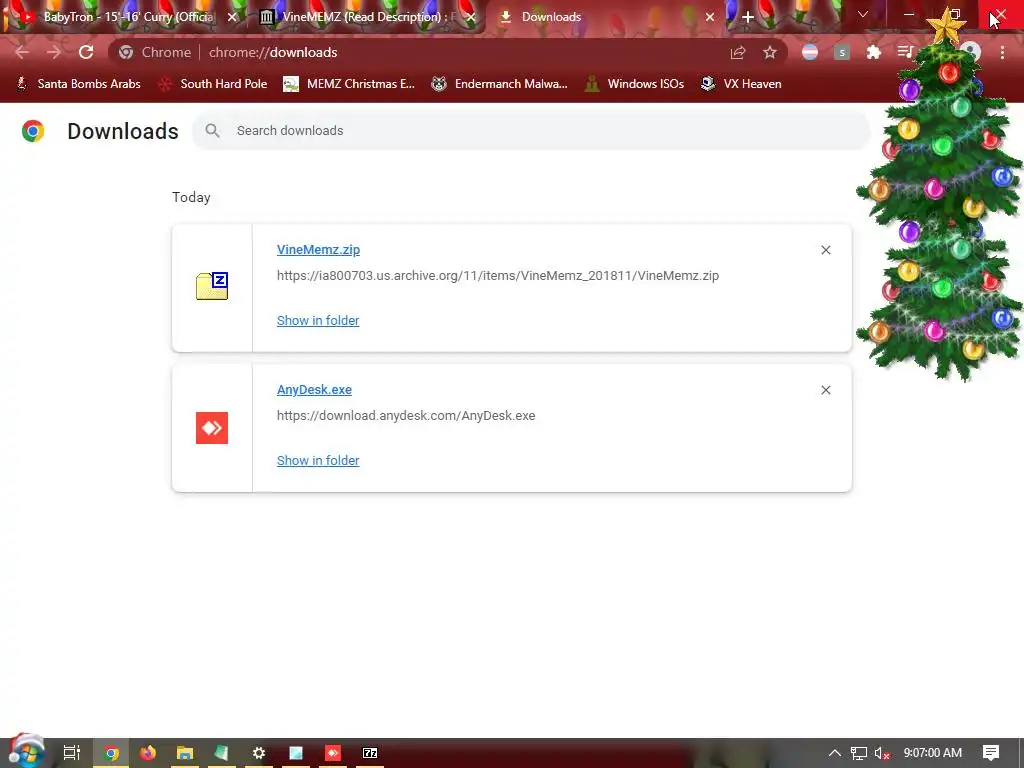Open the VX Heaven bookmark
This screenshot has width=1024, height=768.
(x=741, y=84)
